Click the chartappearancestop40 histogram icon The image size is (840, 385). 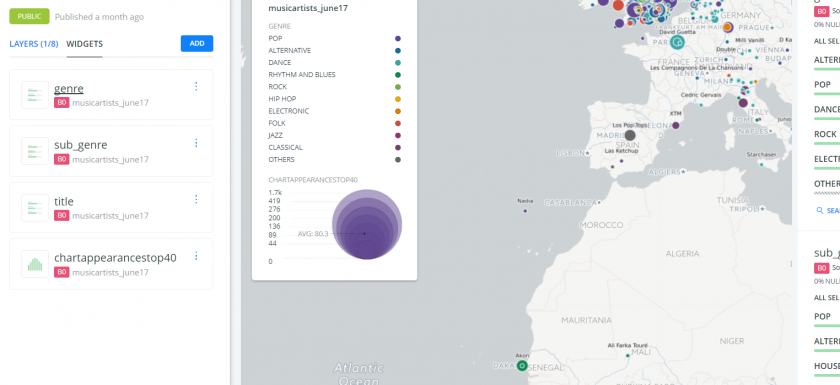[x=35, y=264]
